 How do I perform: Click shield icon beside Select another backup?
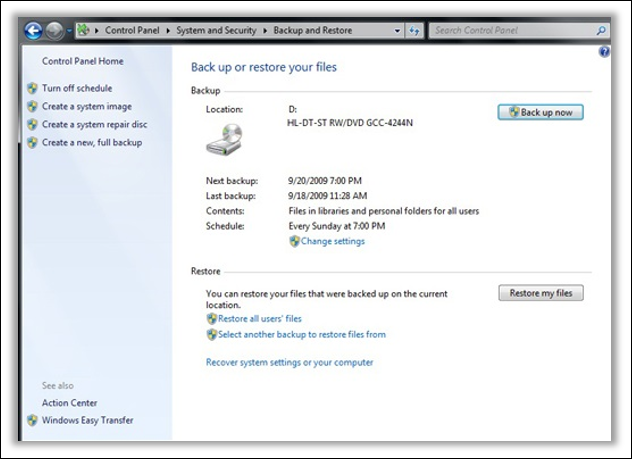(212, 334)
